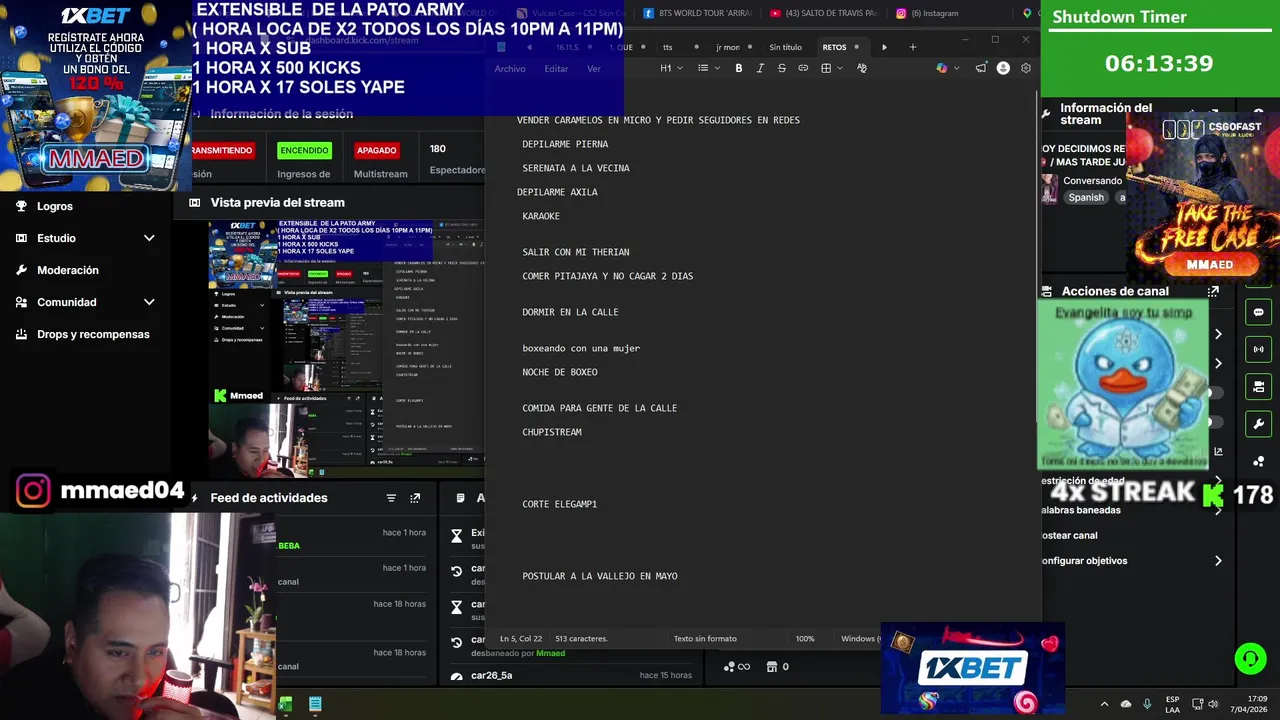Open the Archivo menu
Image resolution: width=1280 pixels, height=720 pixels.
pos(510,69)
